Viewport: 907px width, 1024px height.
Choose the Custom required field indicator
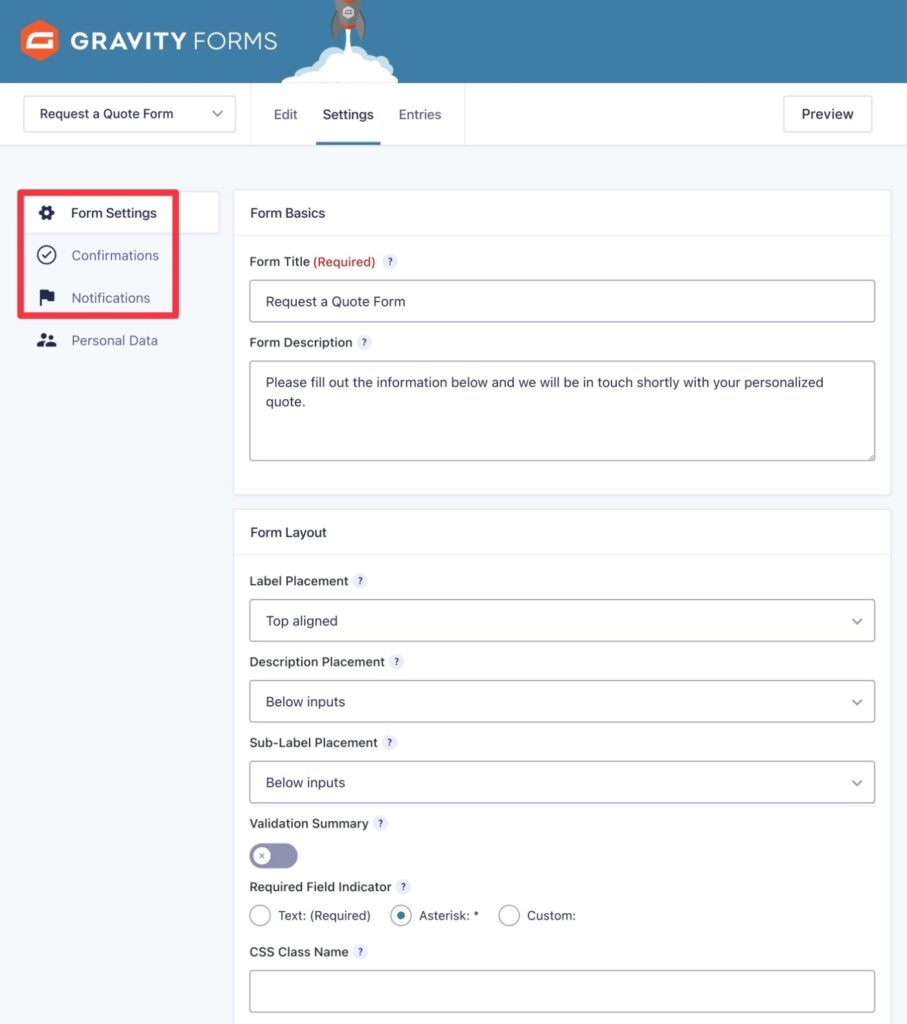(x=509, y=915)
